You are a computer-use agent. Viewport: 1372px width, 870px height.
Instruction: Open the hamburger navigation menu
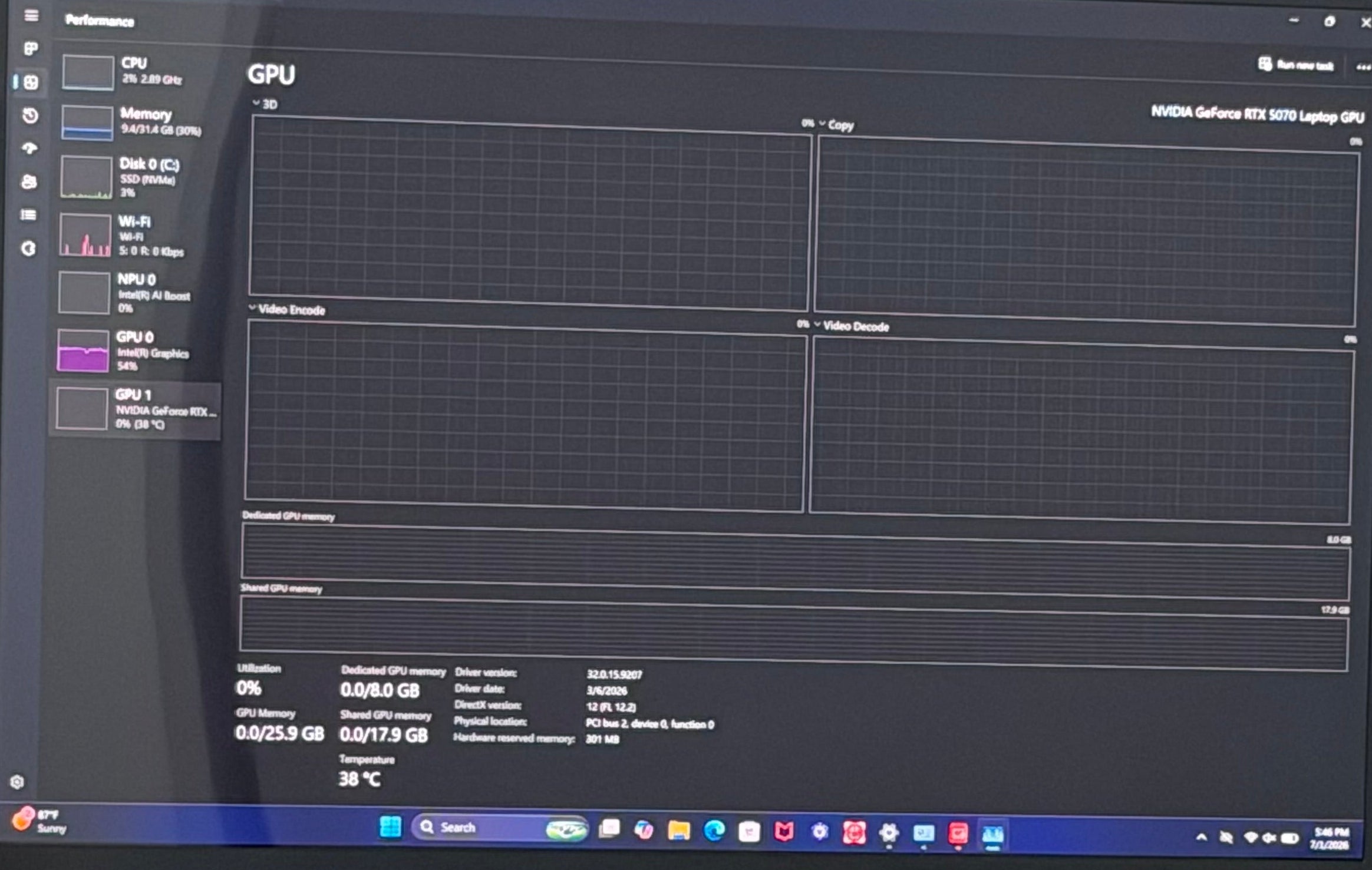(x=31, y=15)
